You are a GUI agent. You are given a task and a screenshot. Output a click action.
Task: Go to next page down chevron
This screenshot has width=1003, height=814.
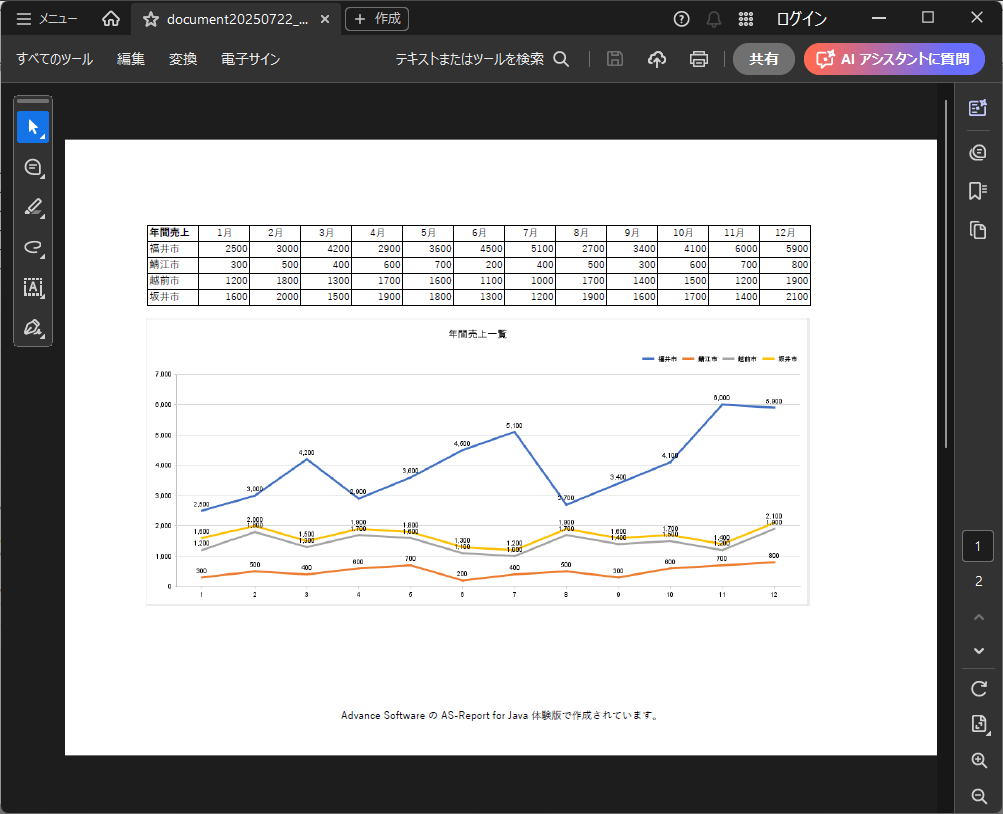tap(978, 651)
